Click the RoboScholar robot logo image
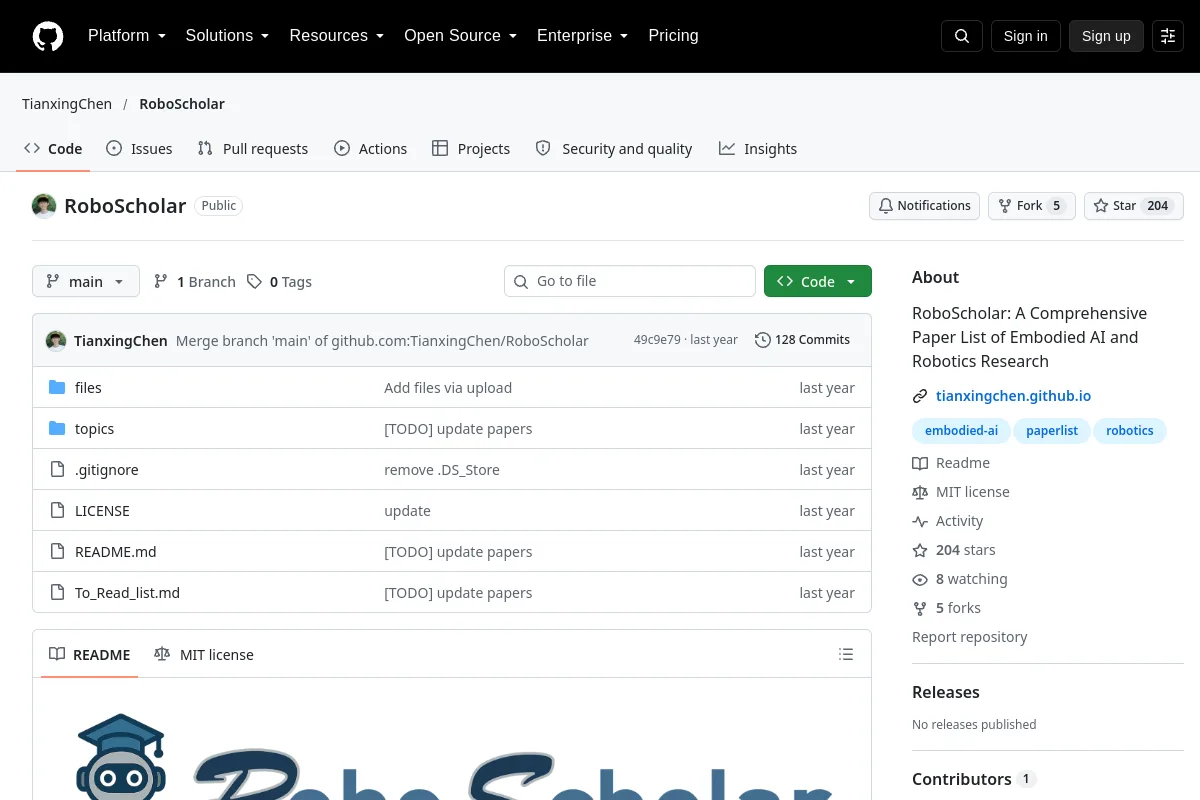Screen dimensions: 1200x800 point(121,756)
